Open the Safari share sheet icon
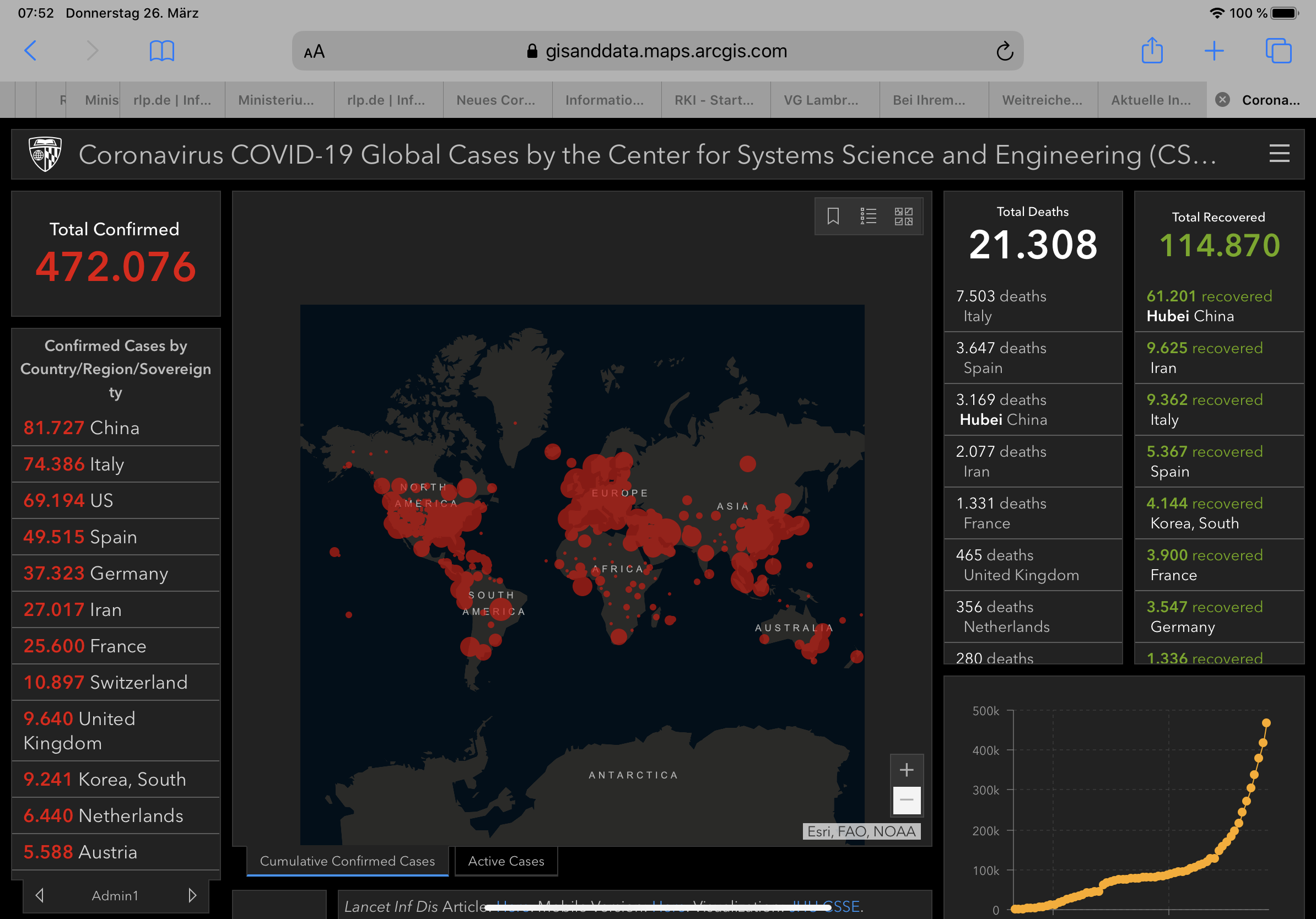 point(1152,51)
